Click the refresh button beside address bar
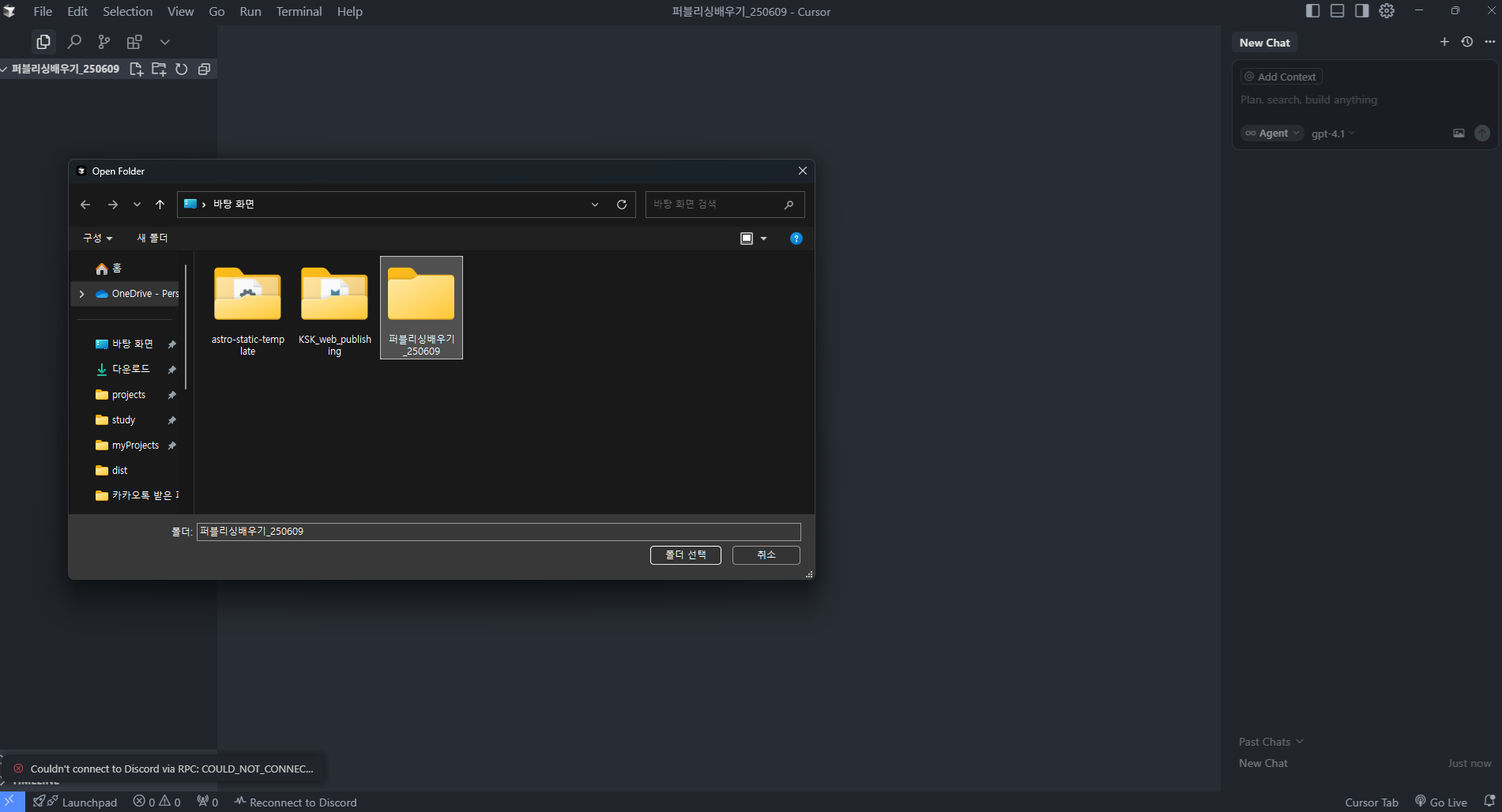The height and width of the screenshot is (812, 1502). pos(622,205)
